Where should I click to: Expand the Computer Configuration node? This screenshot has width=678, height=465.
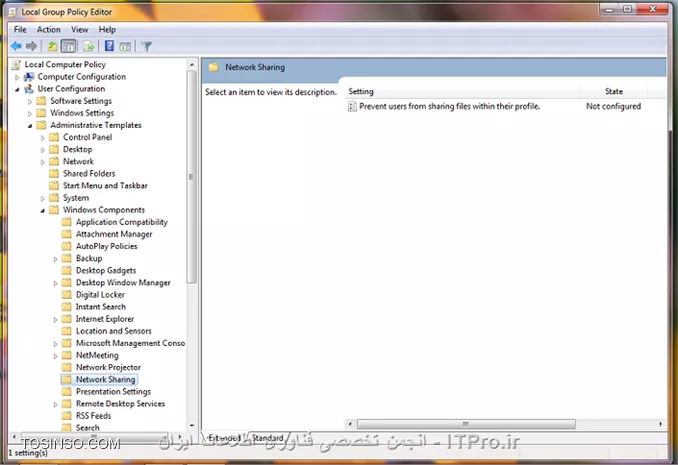coord(17,77)
